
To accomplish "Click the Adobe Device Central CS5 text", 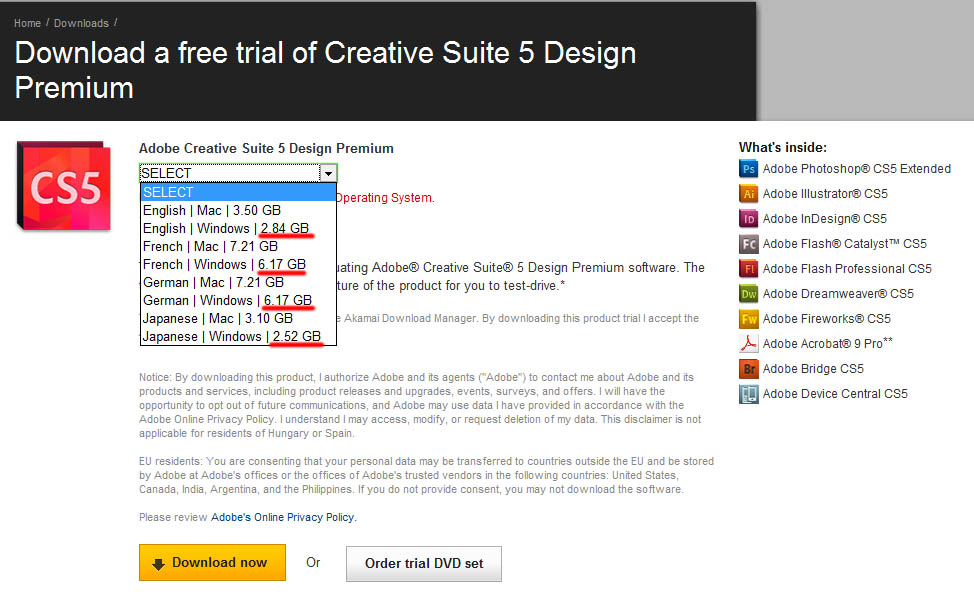I will (x=835, y=394).
